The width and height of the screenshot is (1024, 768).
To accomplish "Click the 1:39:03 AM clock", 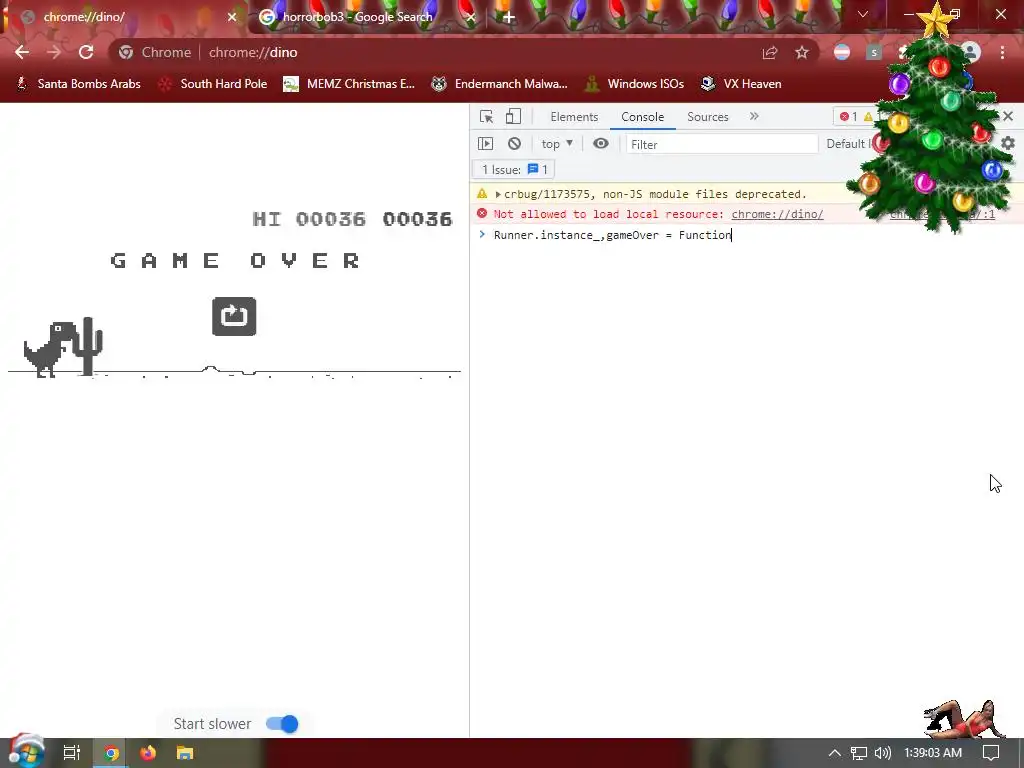I will click(x=933, y=753).
